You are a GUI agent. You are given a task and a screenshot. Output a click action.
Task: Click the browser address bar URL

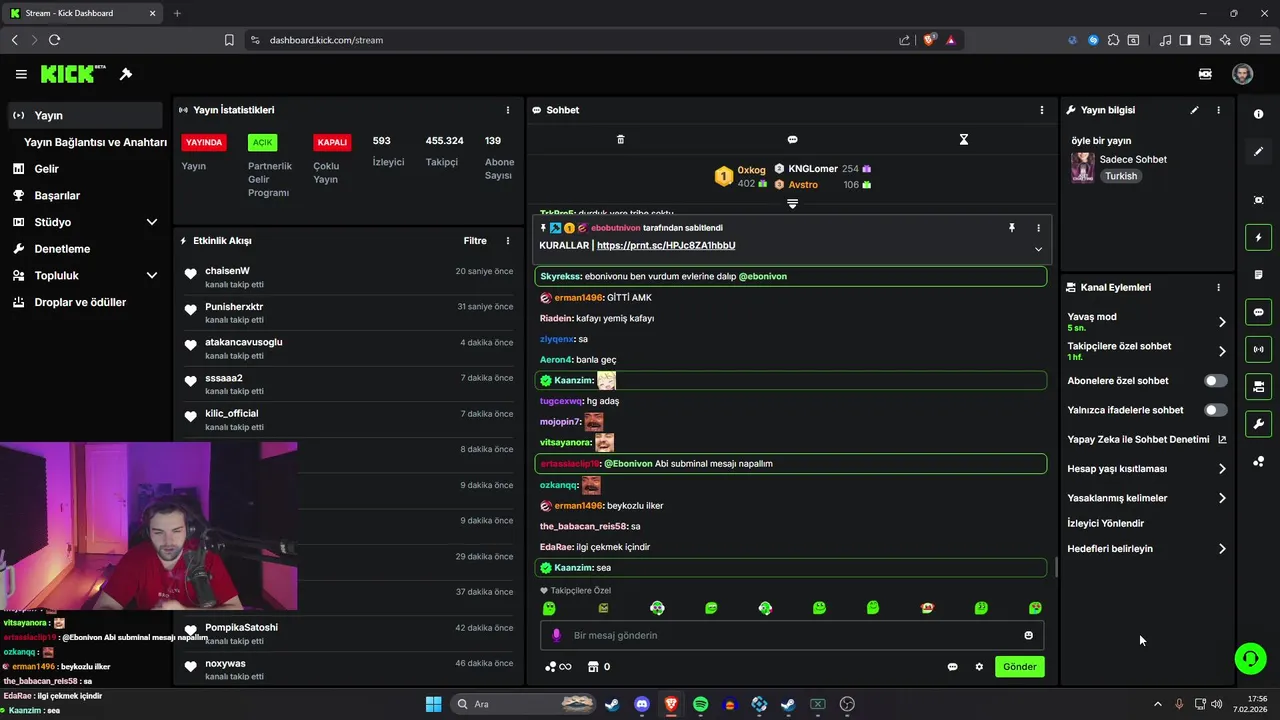coord(326,40)
